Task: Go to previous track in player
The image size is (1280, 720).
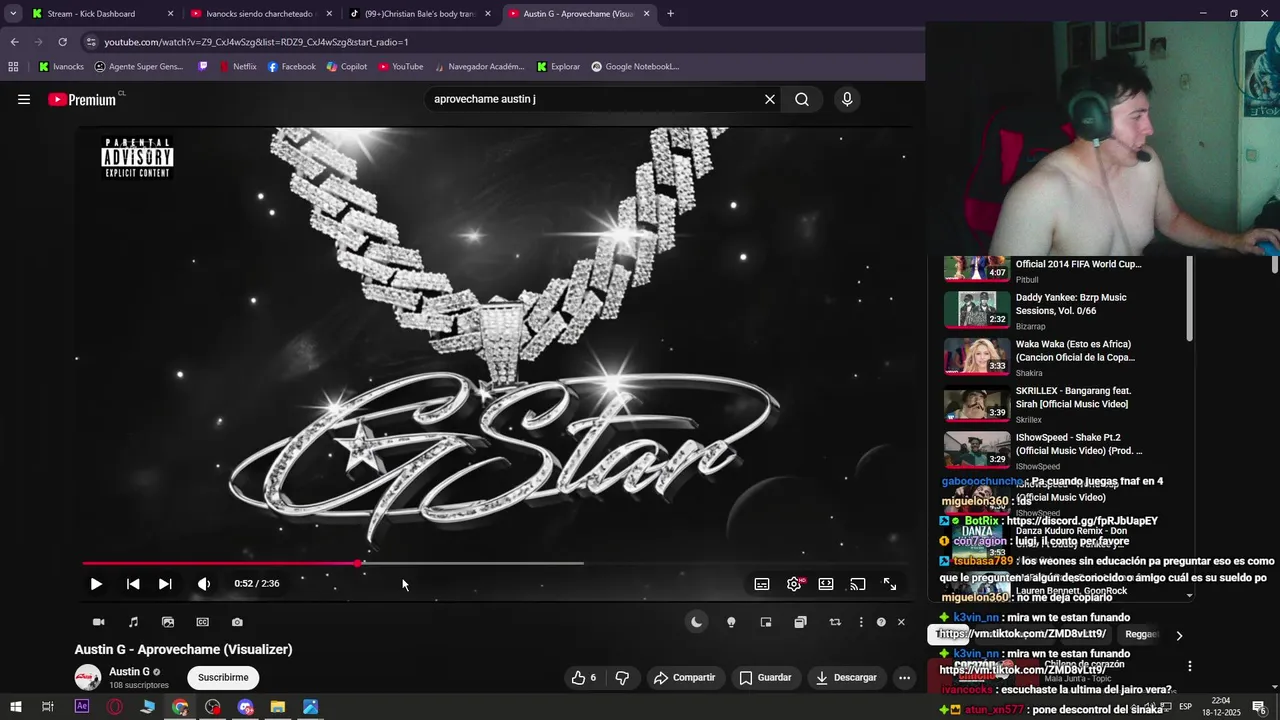Action: [x=133, y=584]
